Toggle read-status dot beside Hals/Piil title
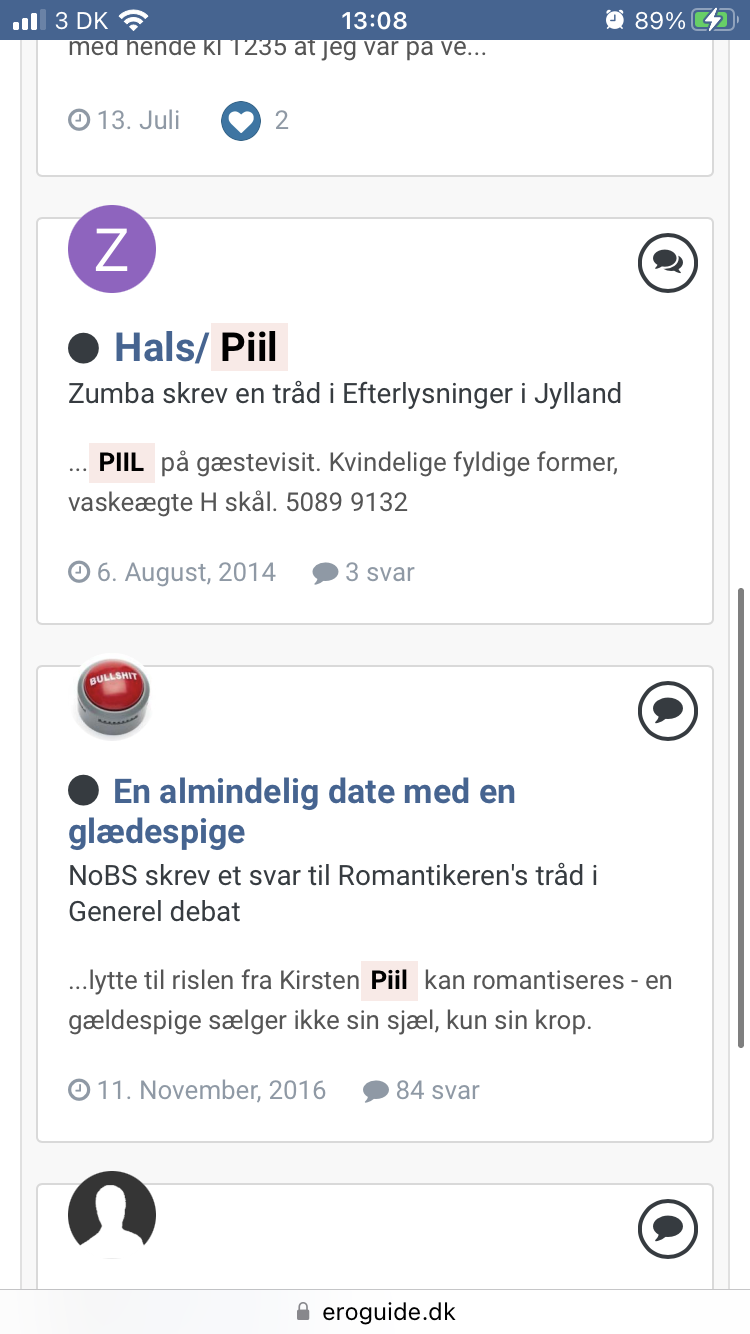The height and width of the screenshot is (1334, 750). pyautogui.click(x=84, y=348)
